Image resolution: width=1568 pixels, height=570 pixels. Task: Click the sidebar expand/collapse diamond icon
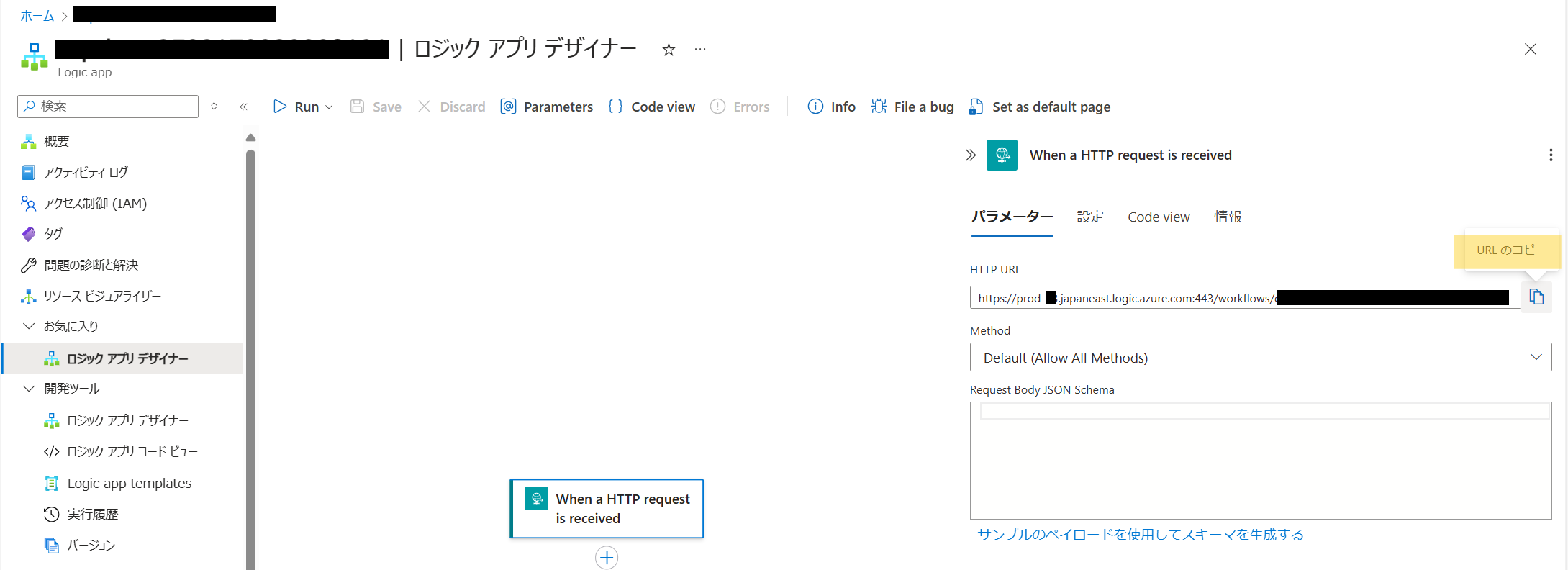[214, 106]
